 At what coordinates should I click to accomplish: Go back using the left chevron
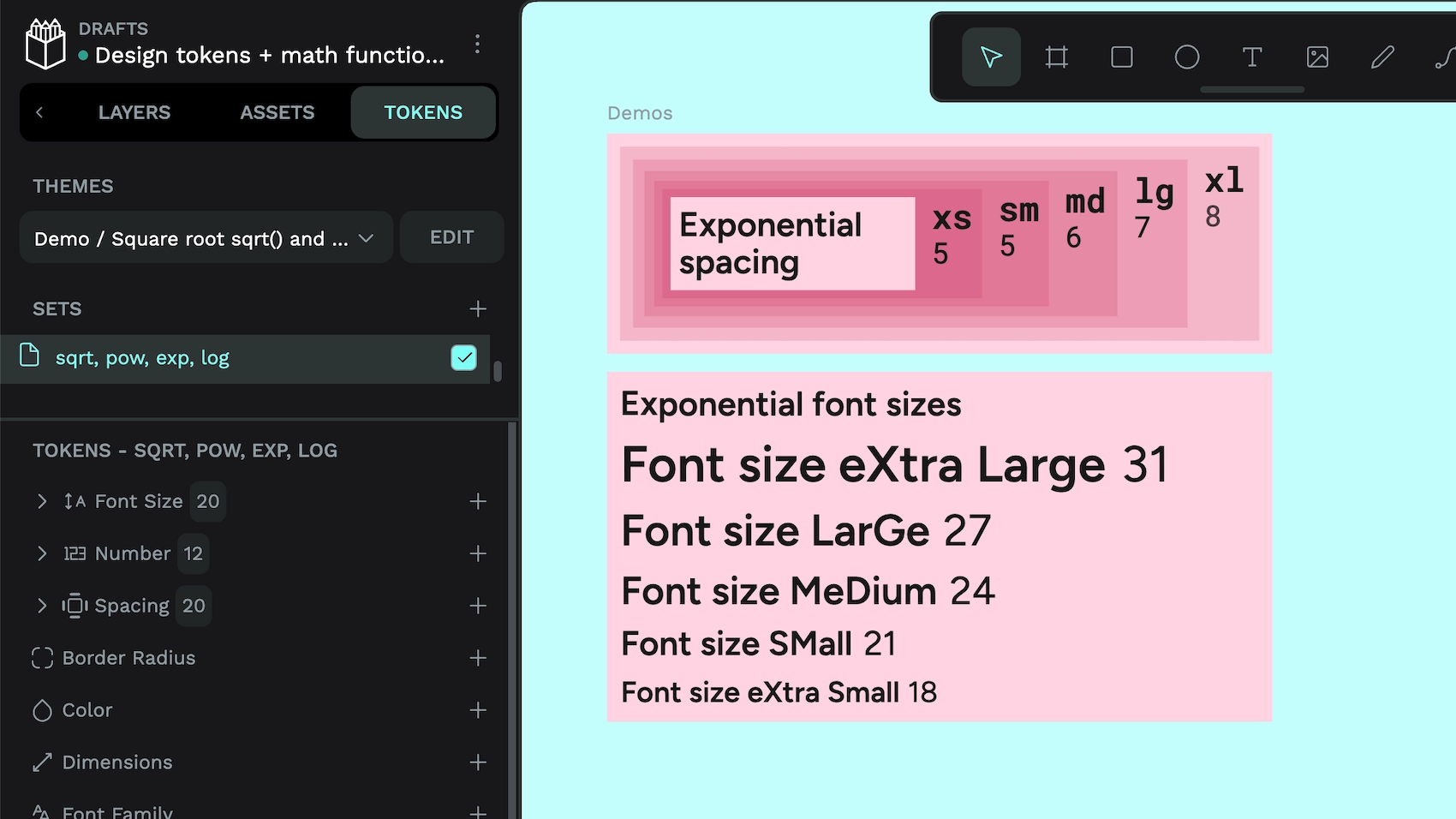tap(39, 112)
